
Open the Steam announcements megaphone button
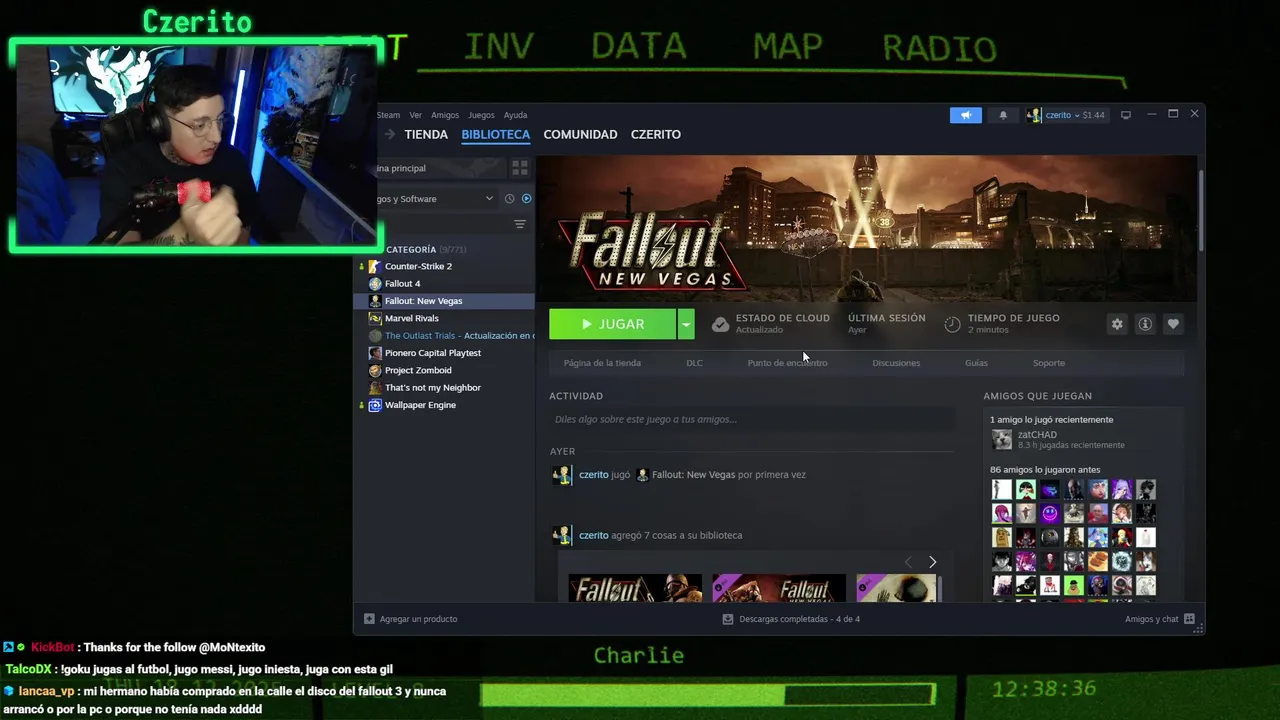click(x=966, y=115)
